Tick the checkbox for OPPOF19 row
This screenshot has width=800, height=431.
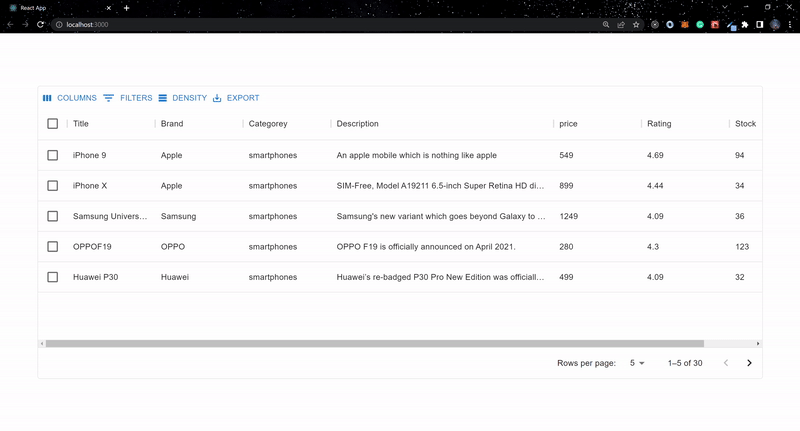coord(53,246)
